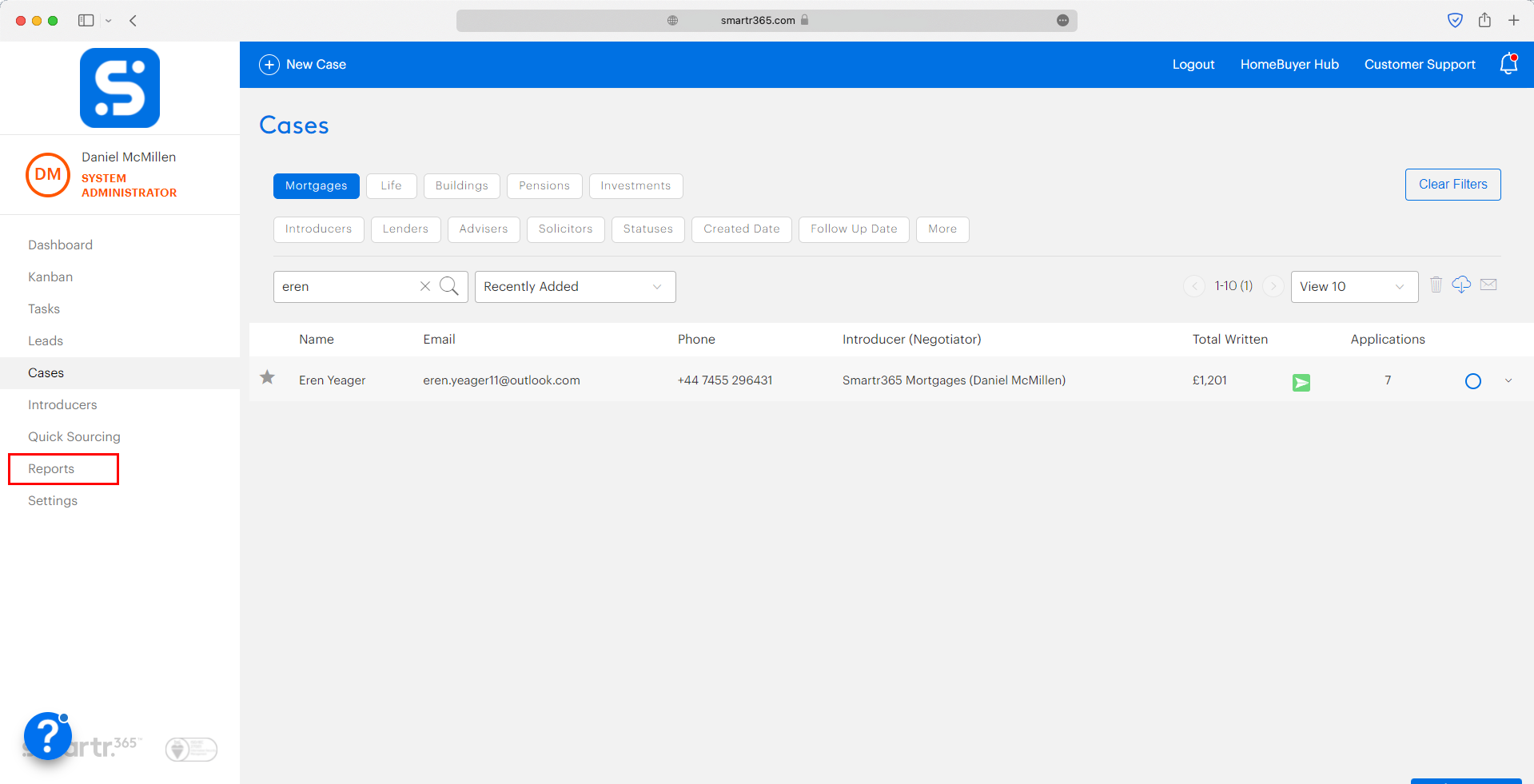1534x784 pixels.
Task: Open Tasks in the sidebar
Action: point(44,309)
